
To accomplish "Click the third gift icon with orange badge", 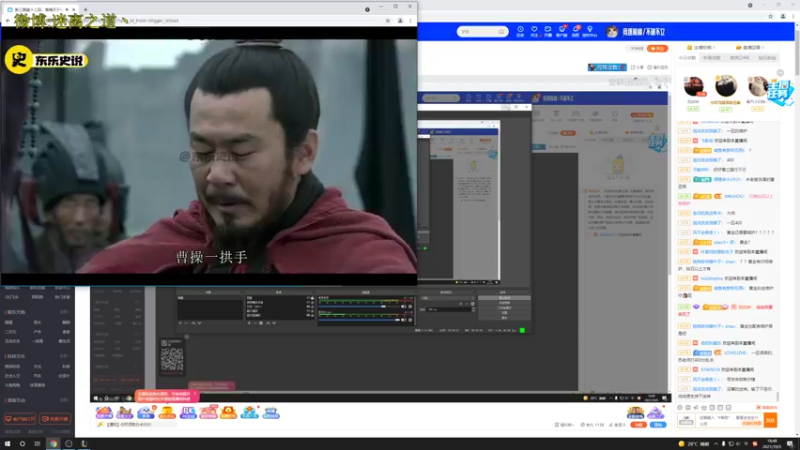I will [x=145, y=412].
